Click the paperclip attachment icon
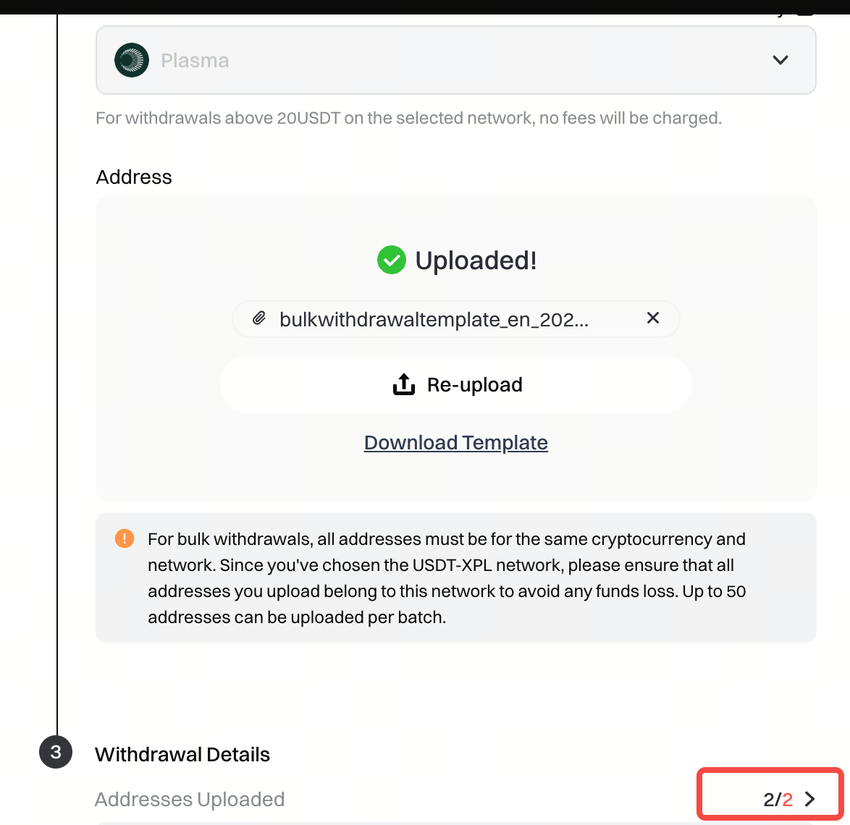The height and width of the screenshot is (825, 850). (259, 319)
